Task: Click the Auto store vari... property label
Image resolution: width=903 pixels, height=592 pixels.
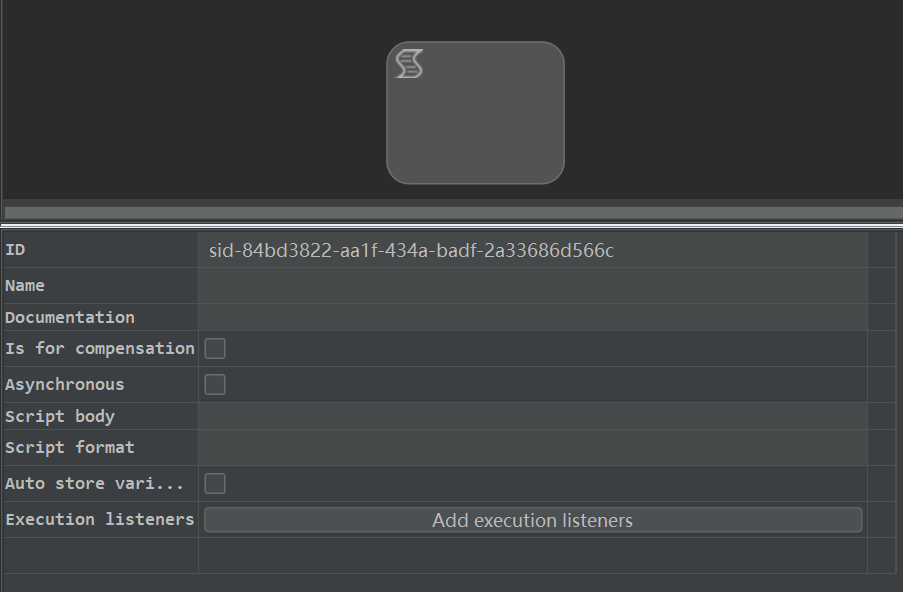Action: pos(94,483)
